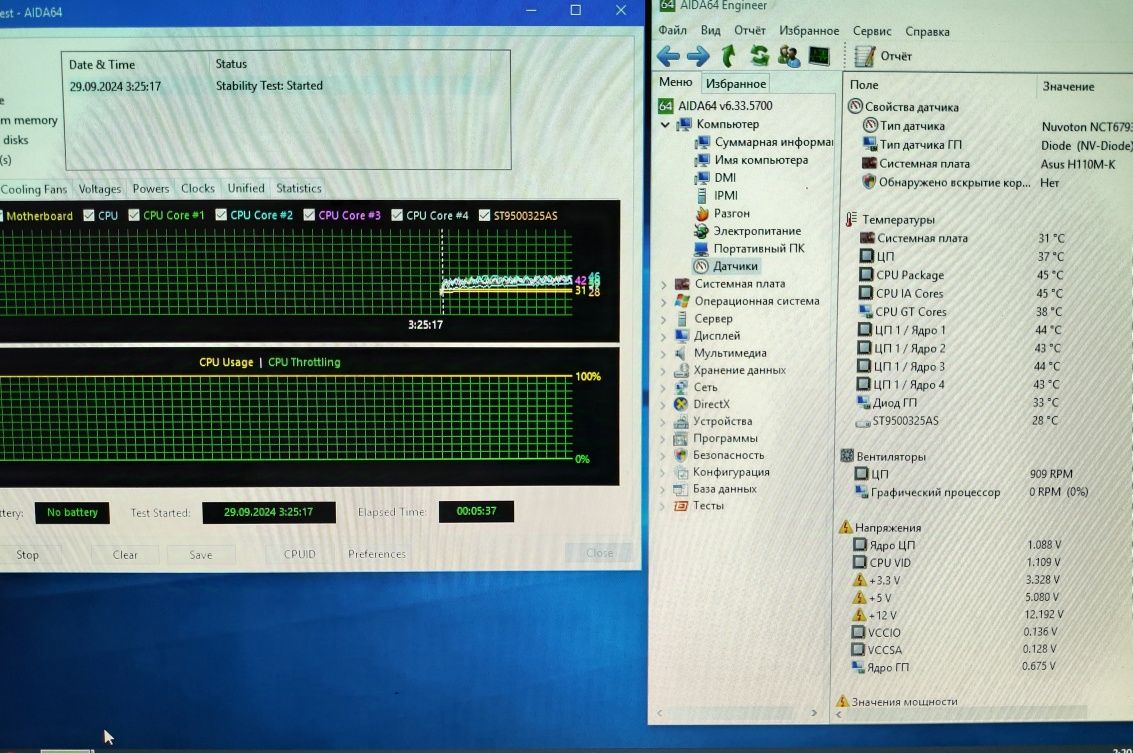Open Электропитание tree item
The image size is (1133, 753).
pos(748,231)
